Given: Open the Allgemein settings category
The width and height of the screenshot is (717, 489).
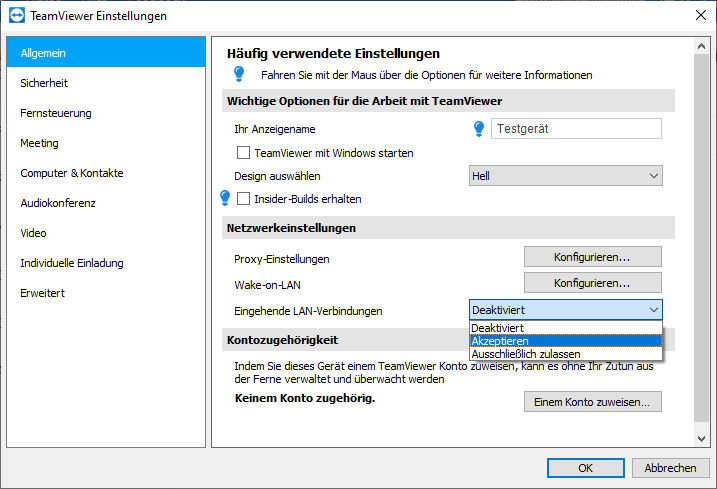Looking at the screenshot, I should [106, 53].
